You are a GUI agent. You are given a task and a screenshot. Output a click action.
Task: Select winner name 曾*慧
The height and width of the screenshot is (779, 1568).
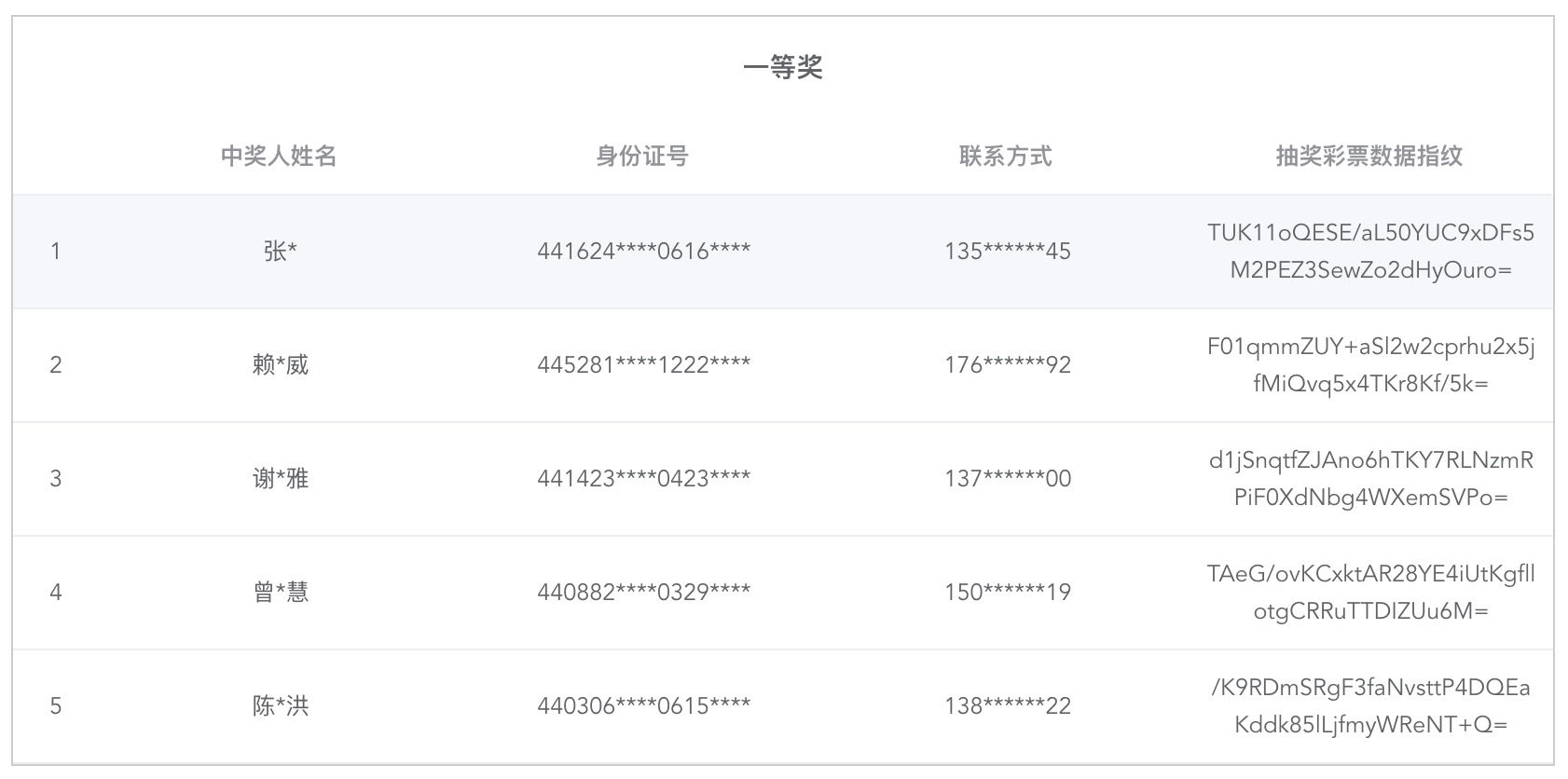coord(280,592)
